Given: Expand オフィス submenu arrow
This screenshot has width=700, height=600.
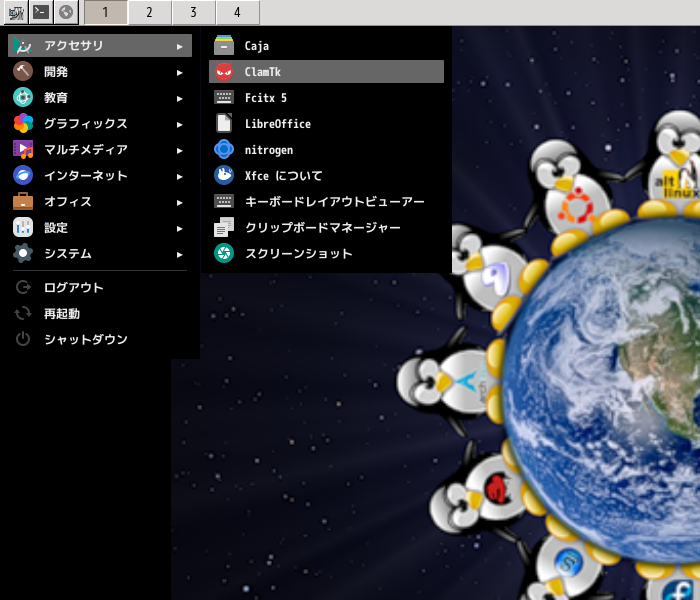Looking at the screenshot, I should (x=179, y=203).
